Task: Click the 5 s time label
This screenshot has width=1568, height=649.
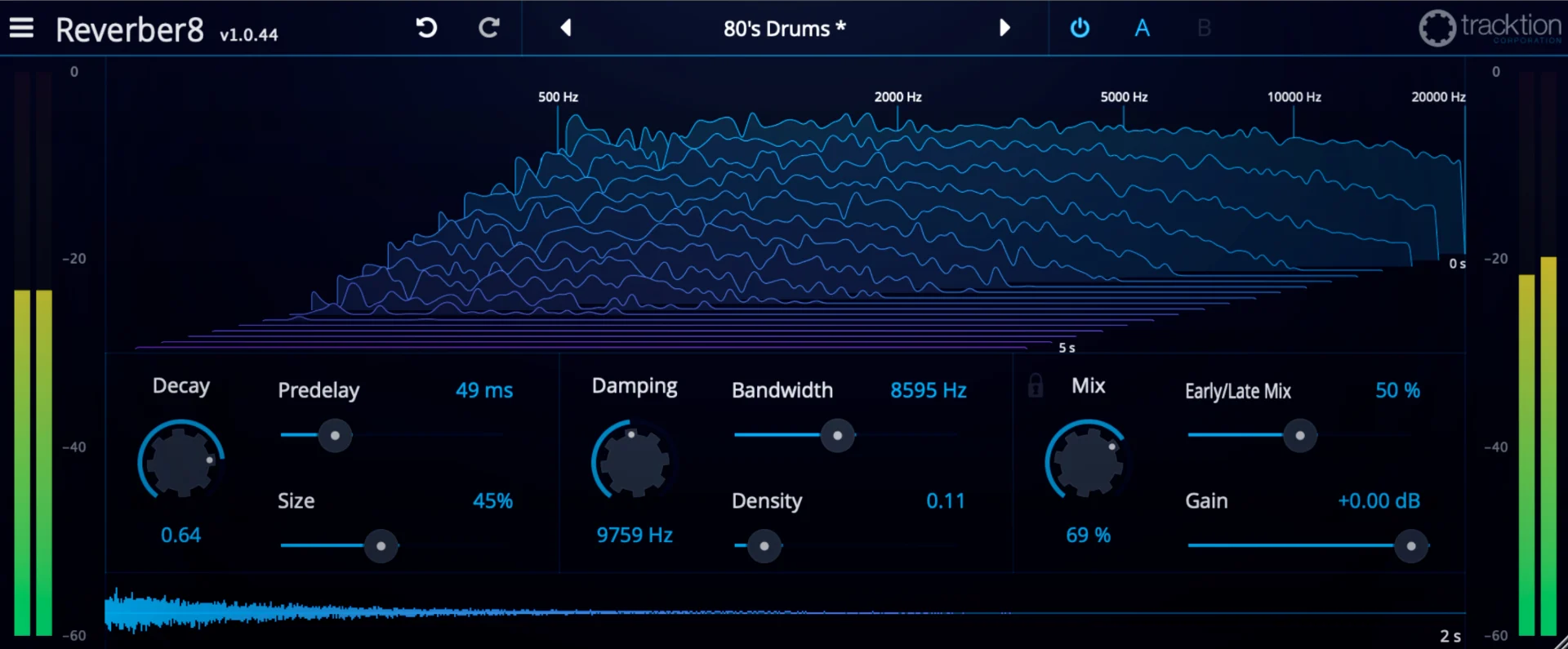Action: (1067, 348)
